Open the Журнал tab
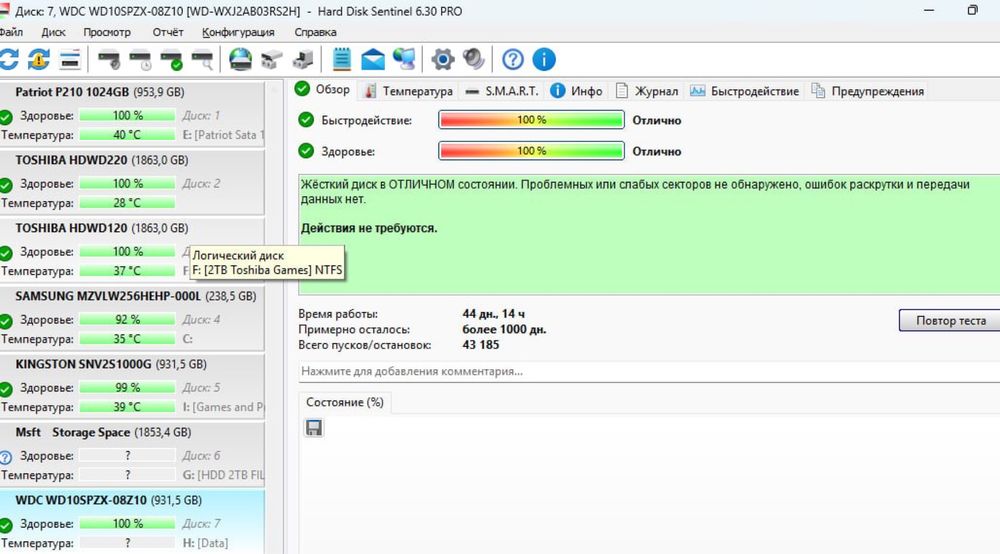The height and width of the screenshot is (554, 1000). 647,91
